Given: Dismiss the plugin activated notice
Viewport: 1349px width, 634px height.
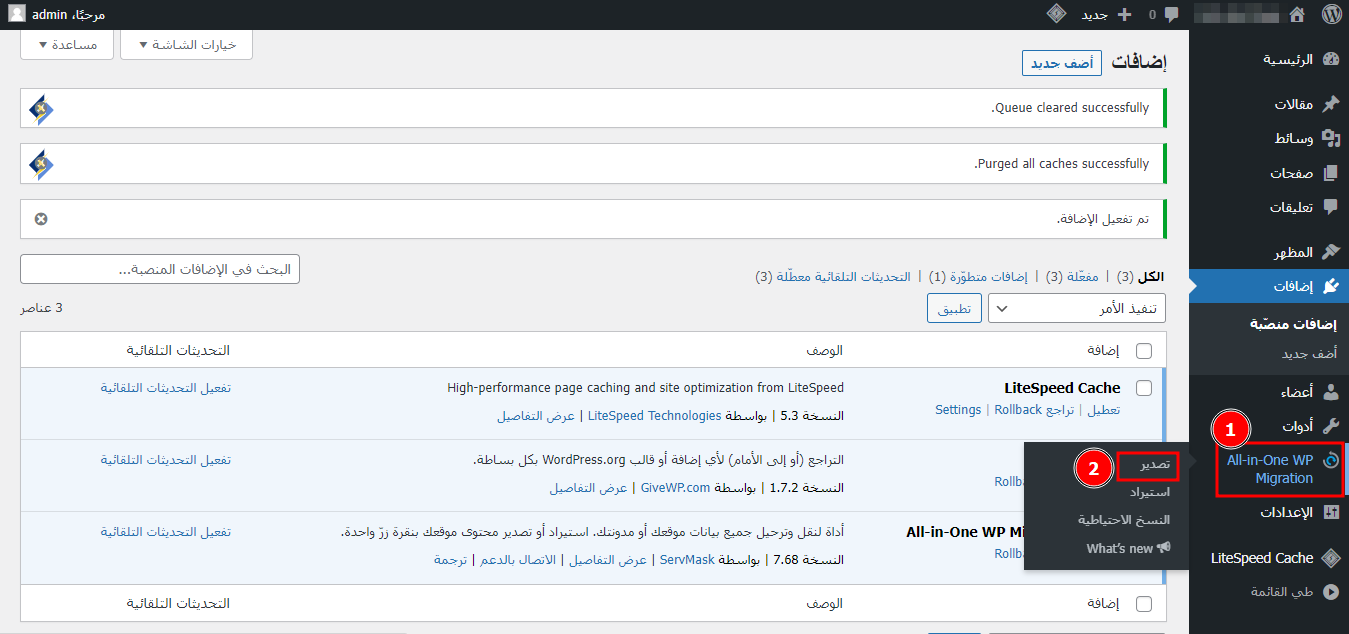Looking at the screenshot, I should pos(41,219).
